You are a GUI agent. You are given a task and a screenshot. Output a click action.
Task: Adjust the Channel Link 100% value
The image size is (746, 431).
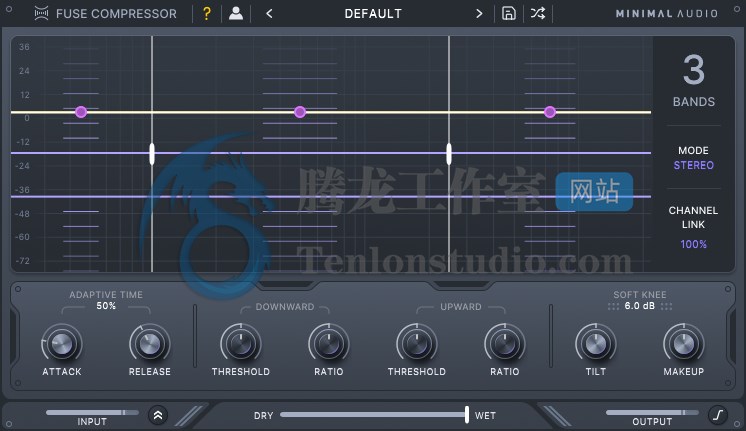coord(694,244)
